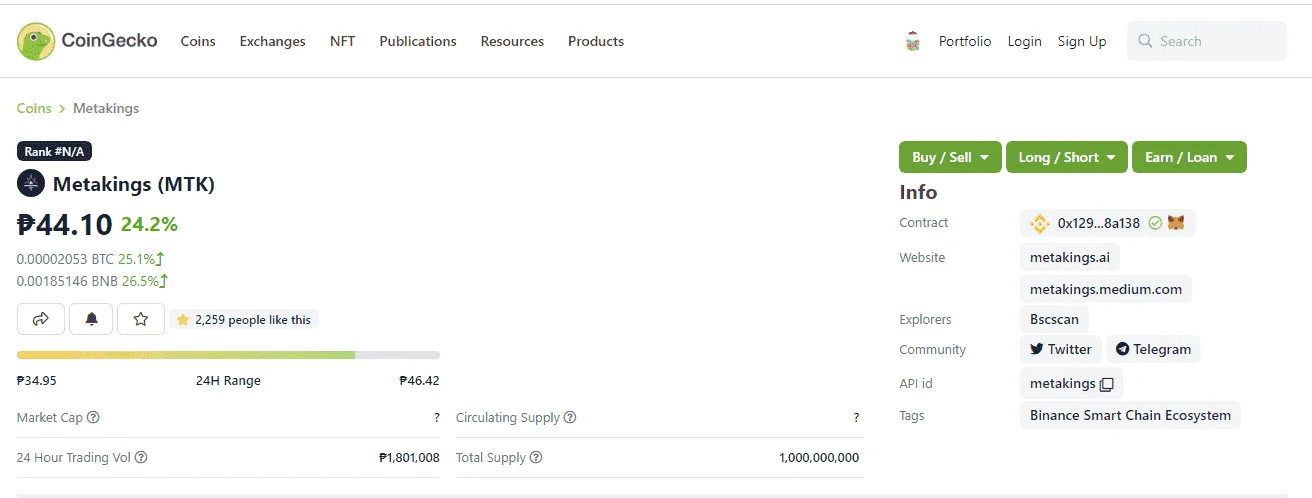
Task: Click the MetaMask fox icon
Action: 1176,223
